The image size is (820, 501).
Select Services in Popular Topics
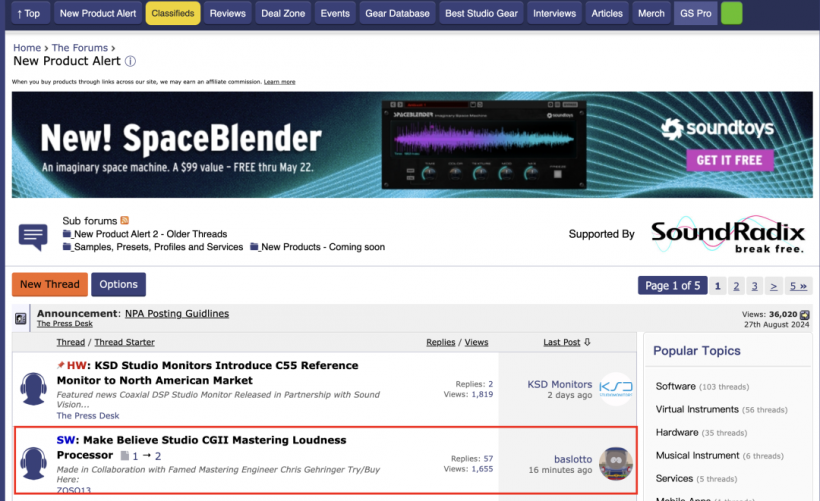pos(674,479)
